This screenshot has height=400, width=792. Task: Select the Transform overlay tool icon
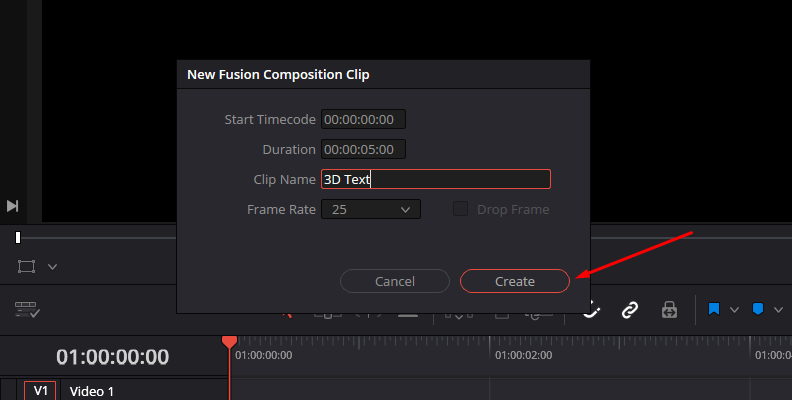coord(26,266)
